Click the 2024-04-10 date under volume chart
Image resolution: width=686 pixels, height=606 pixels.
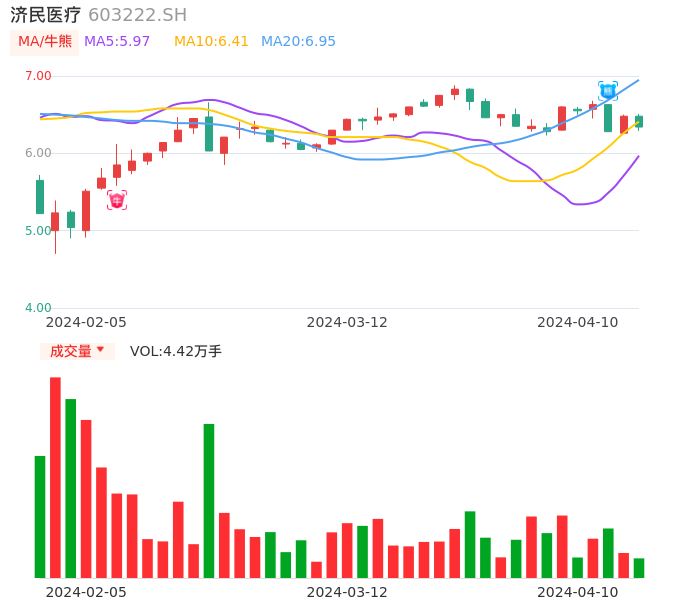tap(578, 592)
